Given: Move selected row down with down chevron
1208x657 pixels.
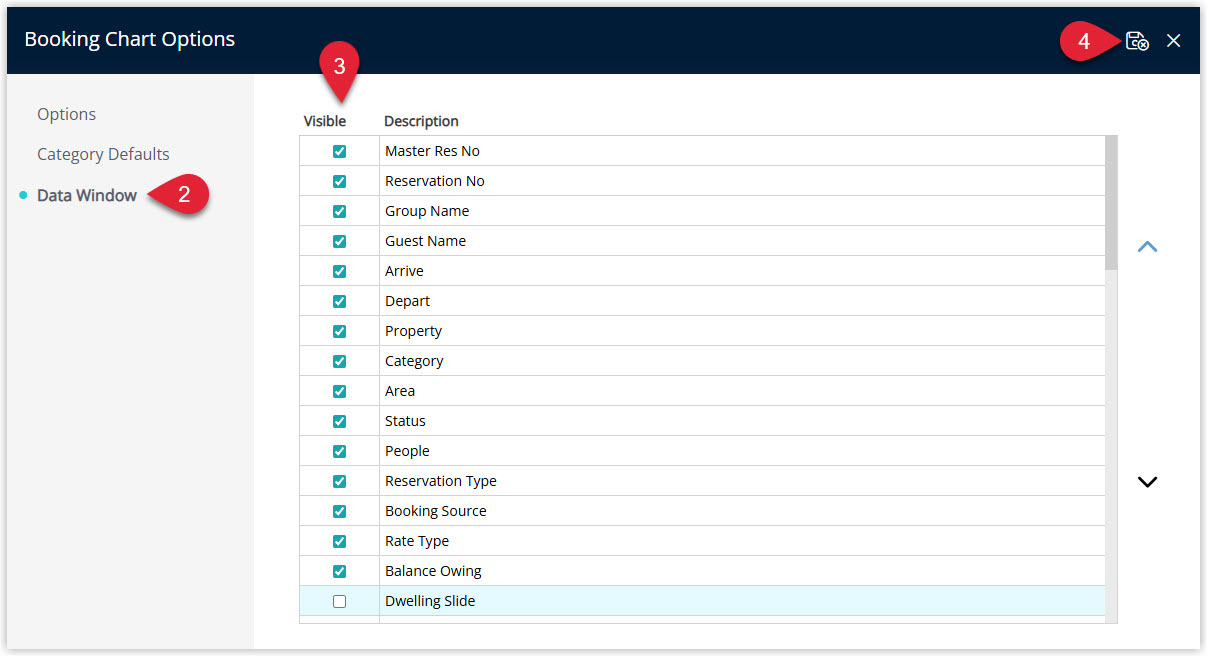Looking at the screenshot, I should 1148,481.
